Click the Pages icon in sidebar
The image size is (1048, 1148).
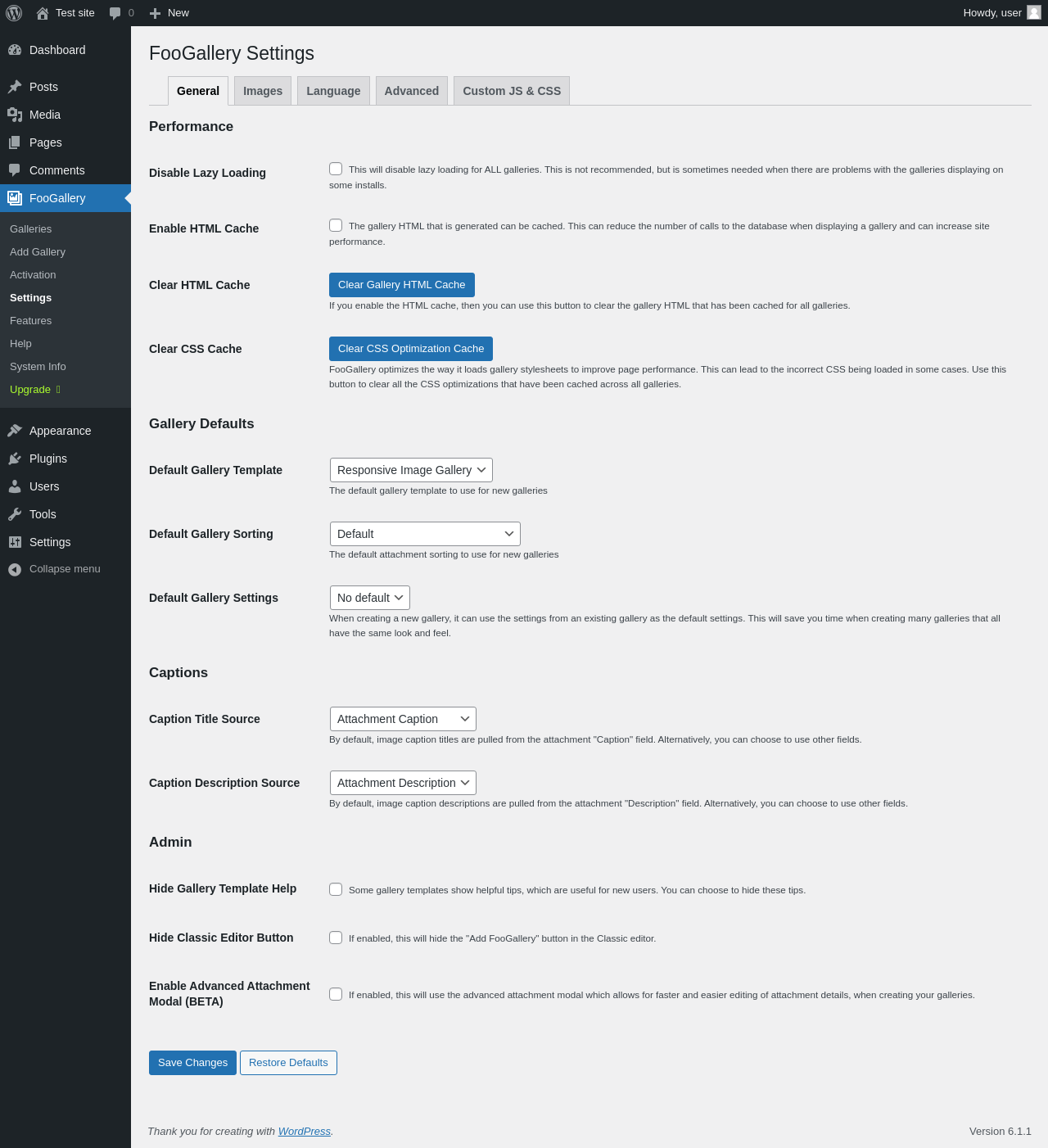pyautogui.click(x=15, y=142)
